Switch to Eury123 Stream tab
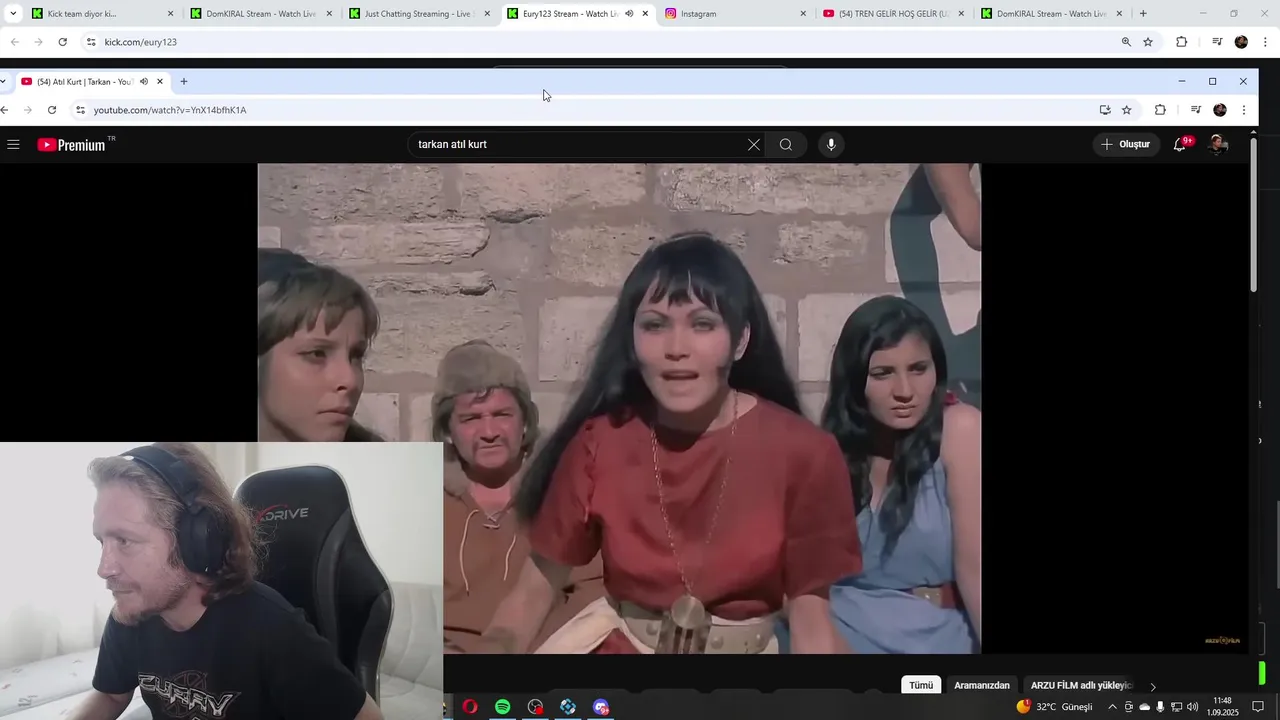Viewport: 1280px width, 720px height. coord(579,14)
